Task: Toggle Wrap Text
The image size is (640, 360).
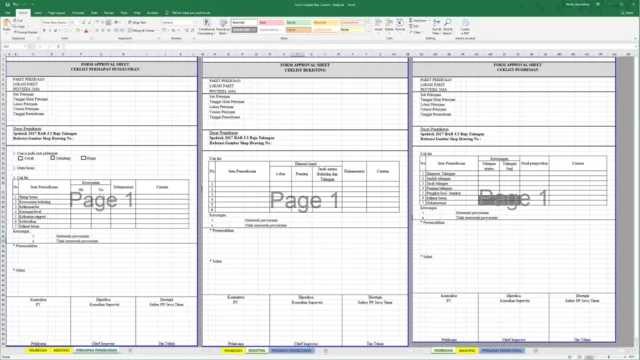Action: pos(137,22)
